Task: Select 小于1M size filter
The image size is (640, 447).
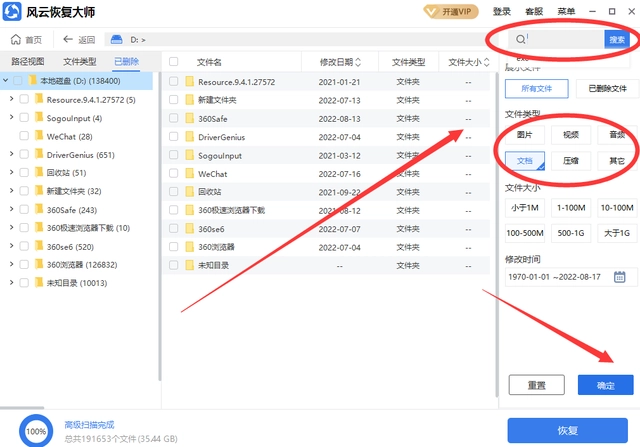Action: pyautogui.click(x=524, y=208)
